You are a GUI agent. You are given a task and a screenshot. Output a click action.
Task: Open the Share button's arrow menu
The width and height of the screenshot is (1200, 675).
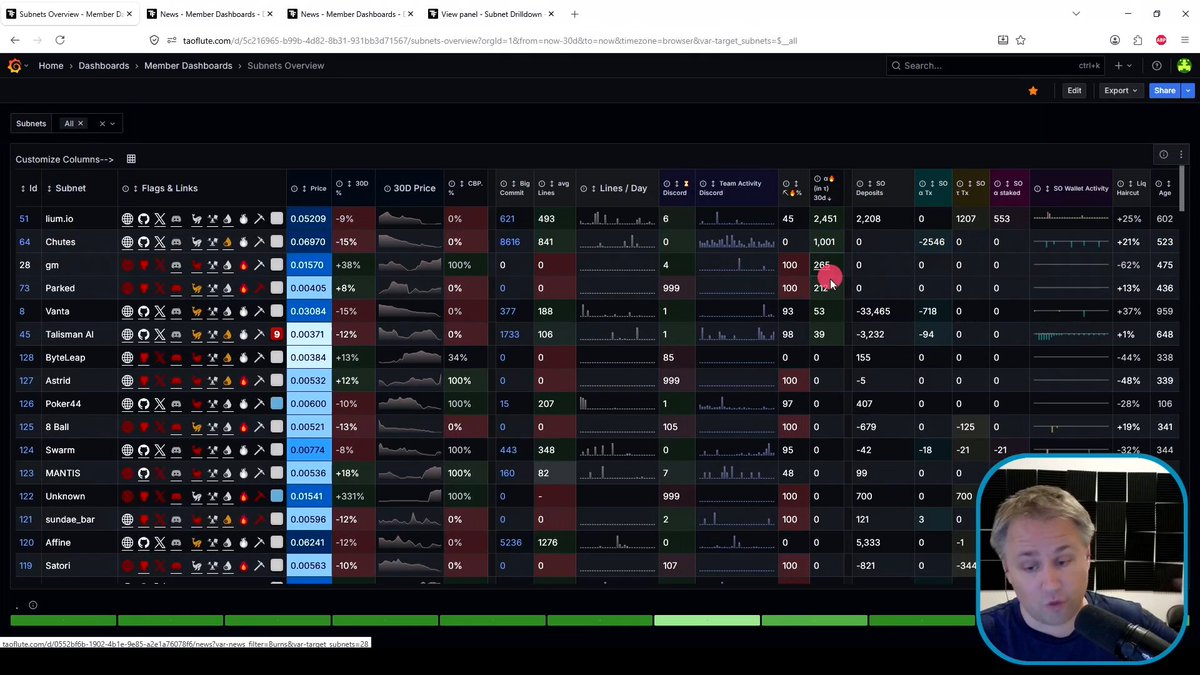click(x=1188, y=90)
